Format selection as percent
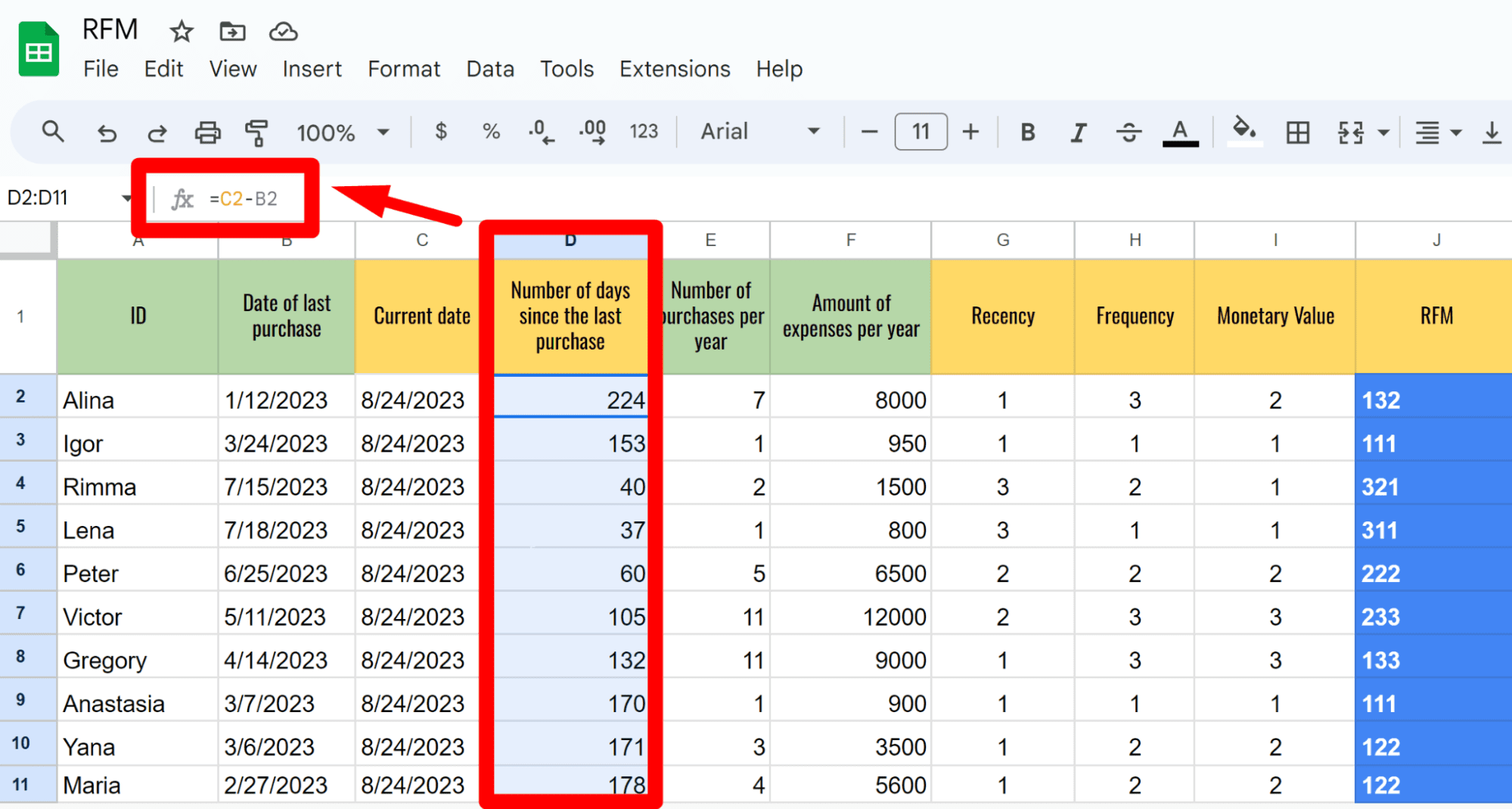1512x809 pixels. (x=491, y=131)
